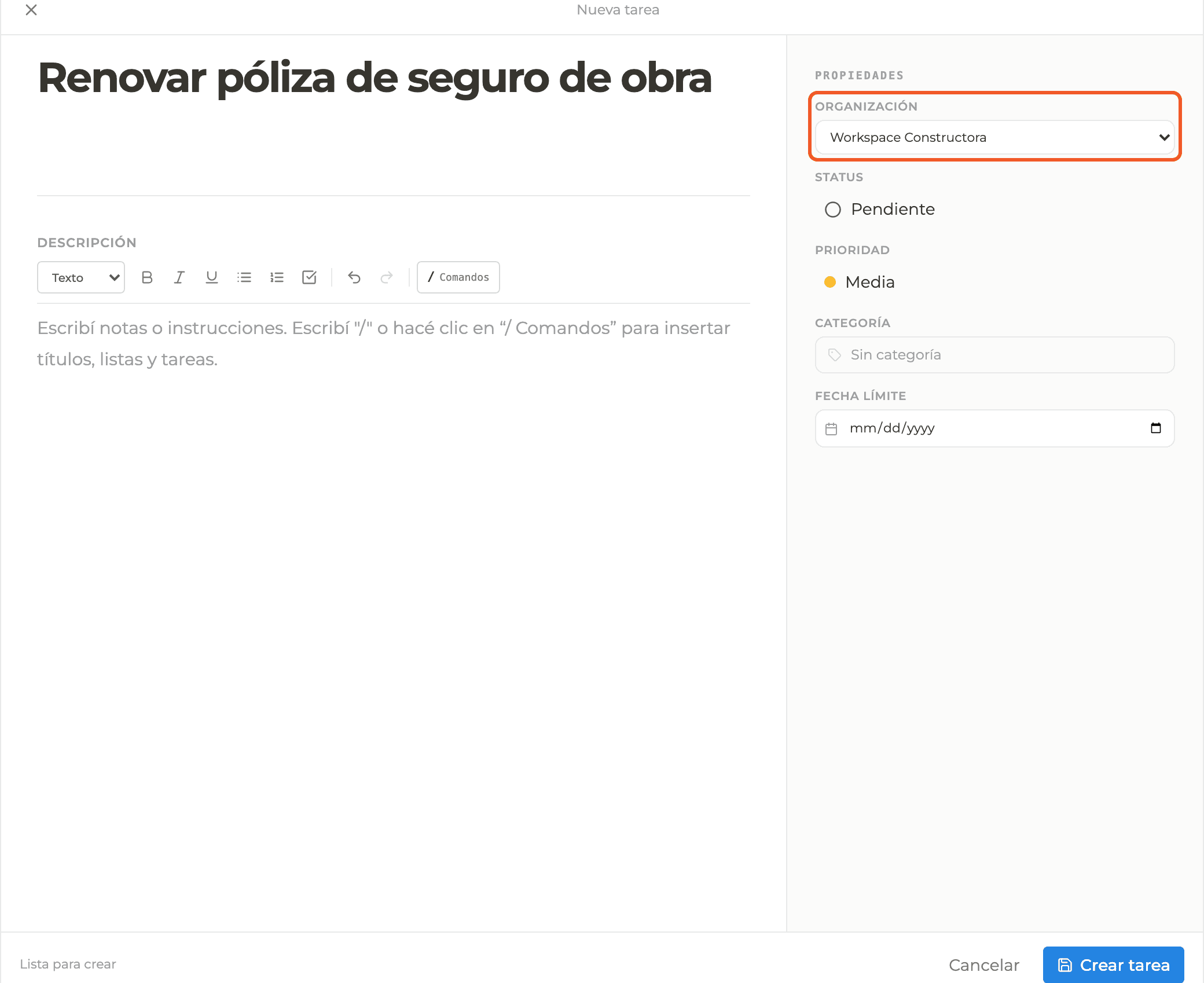Screen dimensions: 1204x983
Task: Close the Nueva tarea dialog with X
Action: [x=31, y=10]
